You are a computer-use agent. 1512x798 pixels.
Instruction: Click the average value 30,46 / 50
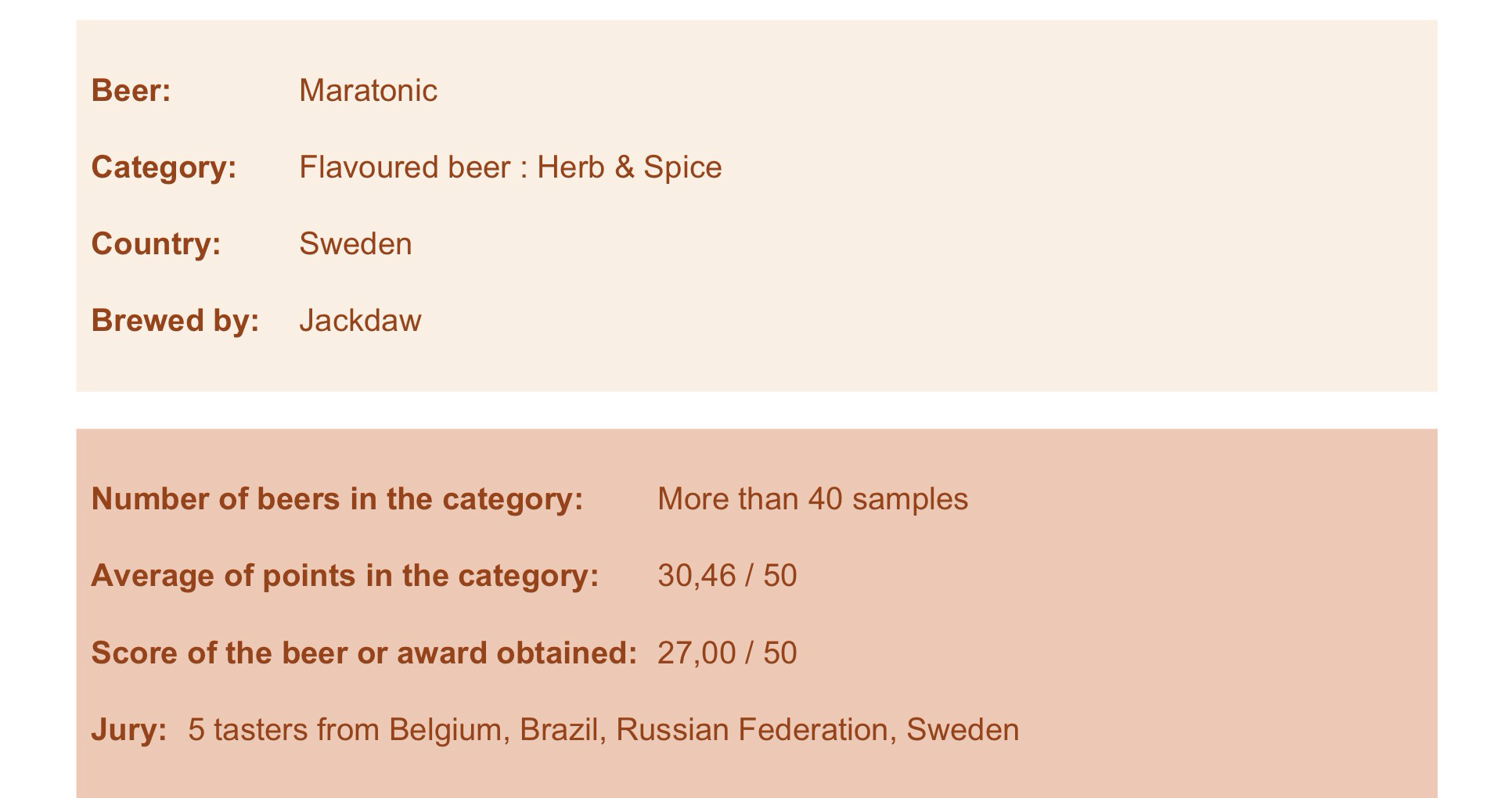click(x=727, y=576)
